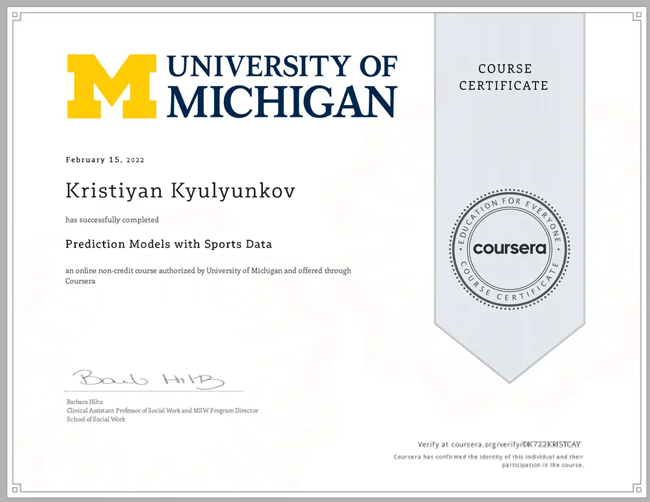Click the Coursera course certificate seal

509,249
